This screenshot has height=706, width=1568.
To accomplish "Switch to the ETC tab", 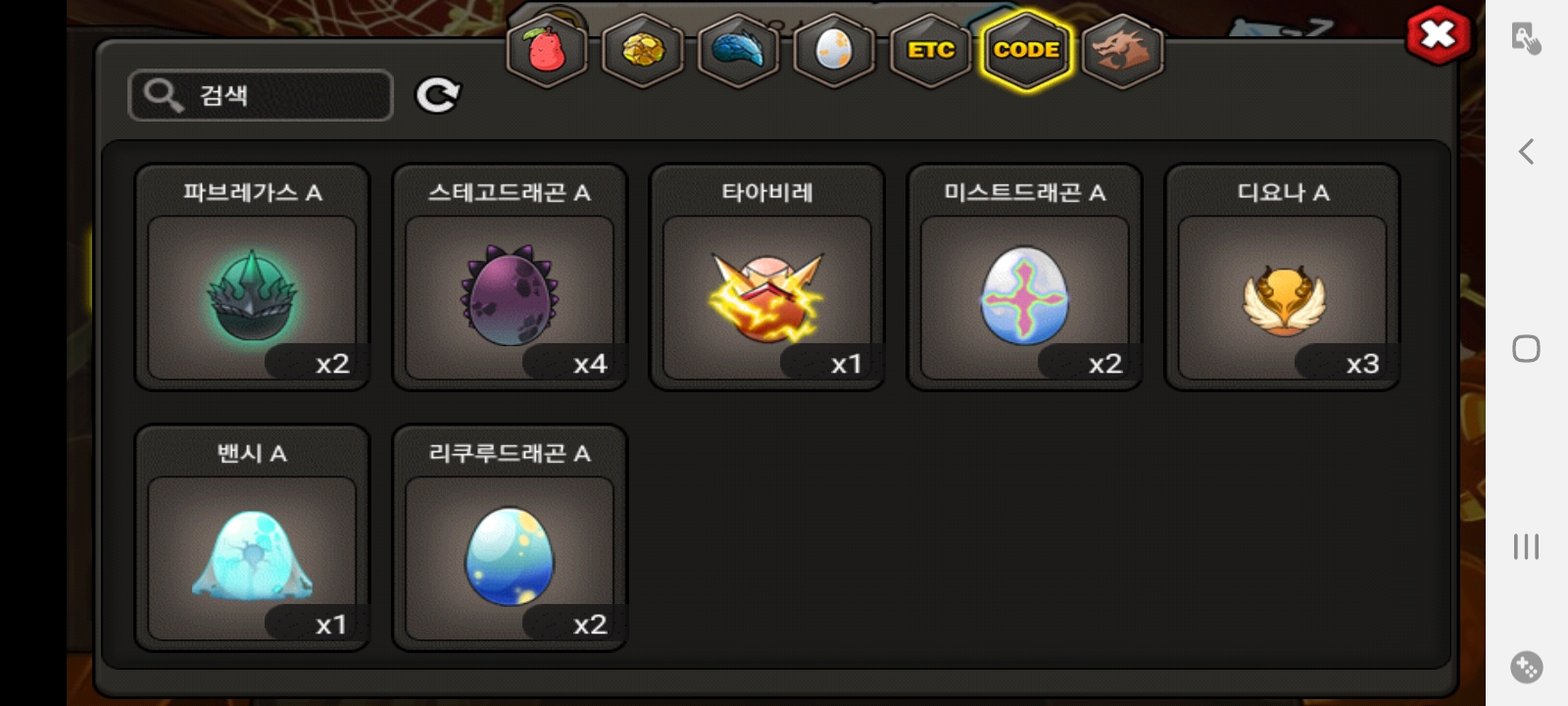I will [x=930, y=50].
